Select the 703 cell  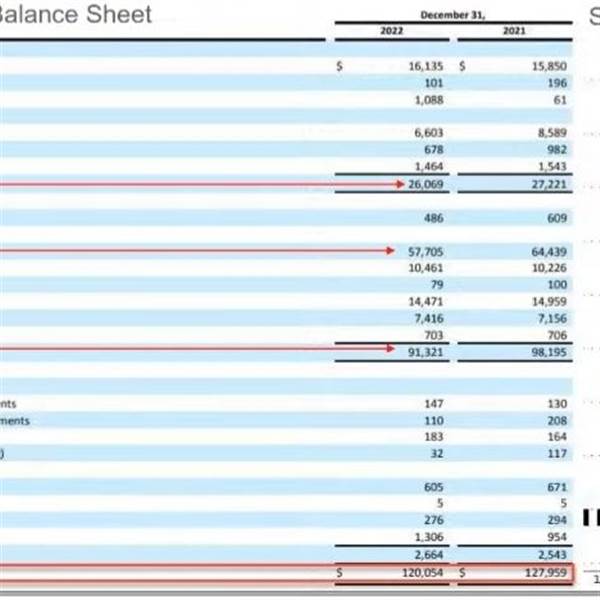434,336
